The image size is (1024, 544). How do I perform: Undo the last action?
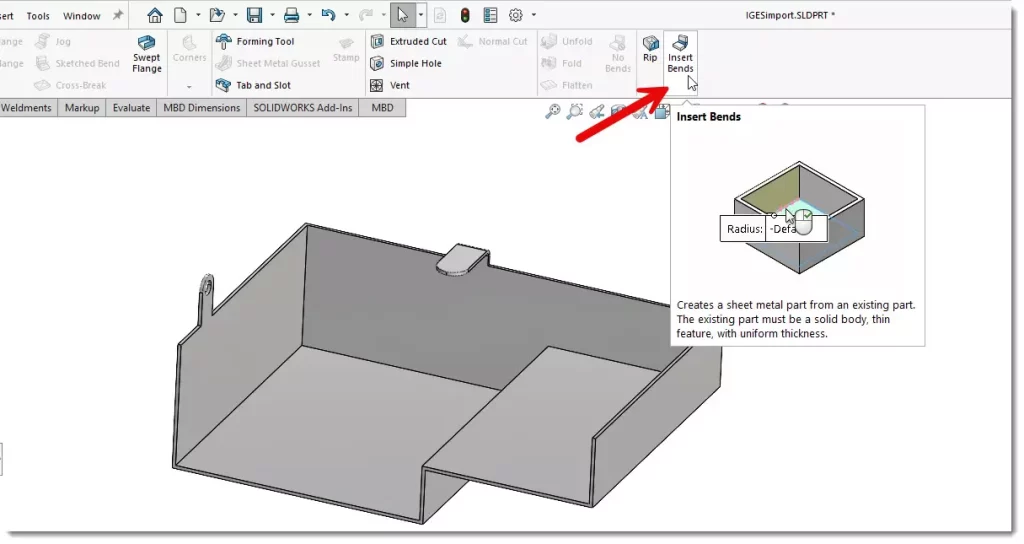point(328,15)
